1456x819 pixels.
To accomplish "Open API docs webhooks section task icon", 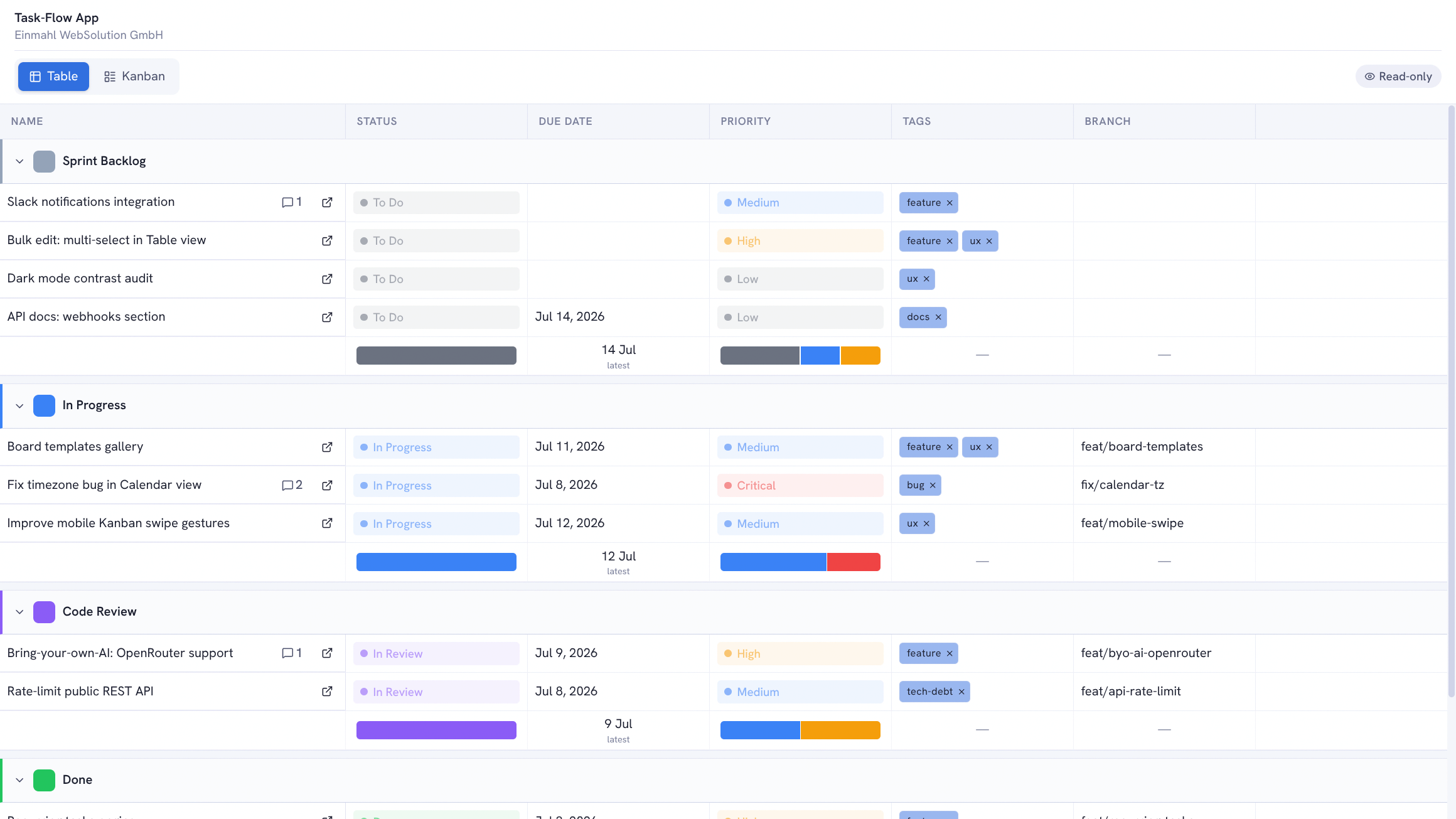I will [x=327, y=317].
